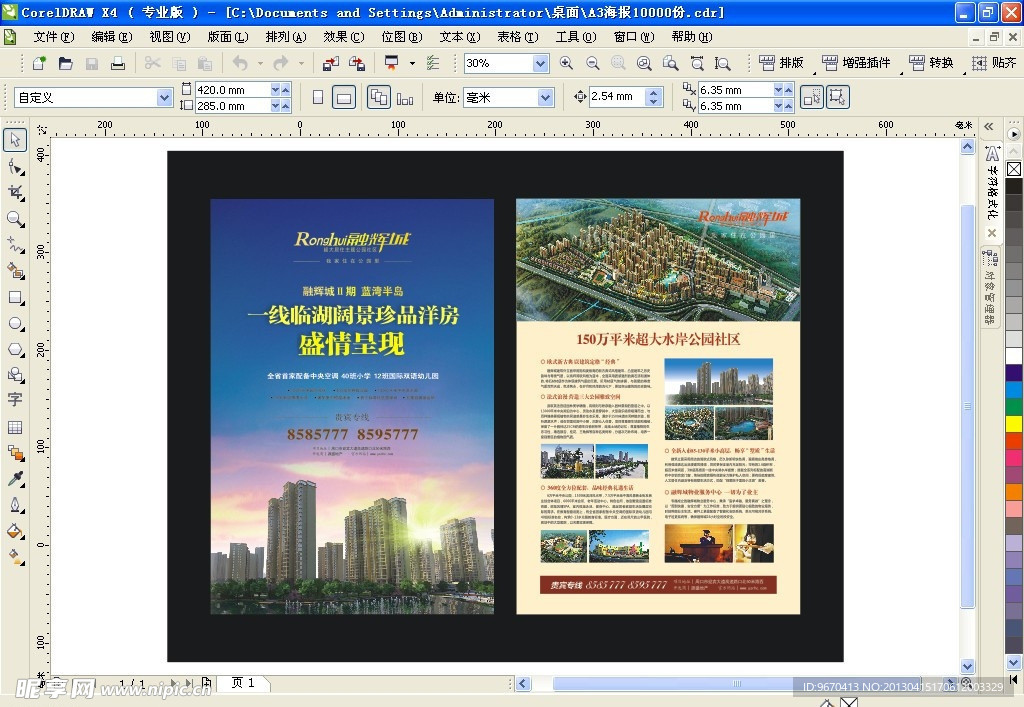Pick the yellow swatch in palette
Image resolution: width=1024 pixels, height=707 pixels.
tap(1014, 424)
